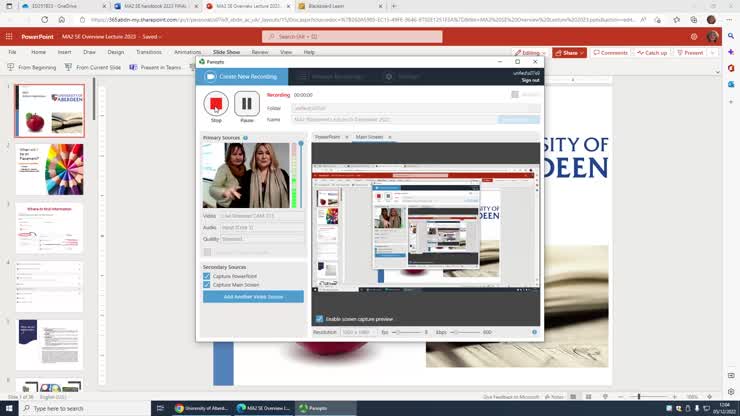Open Chrome from the Windows taskbar

[x=179, y=408]
